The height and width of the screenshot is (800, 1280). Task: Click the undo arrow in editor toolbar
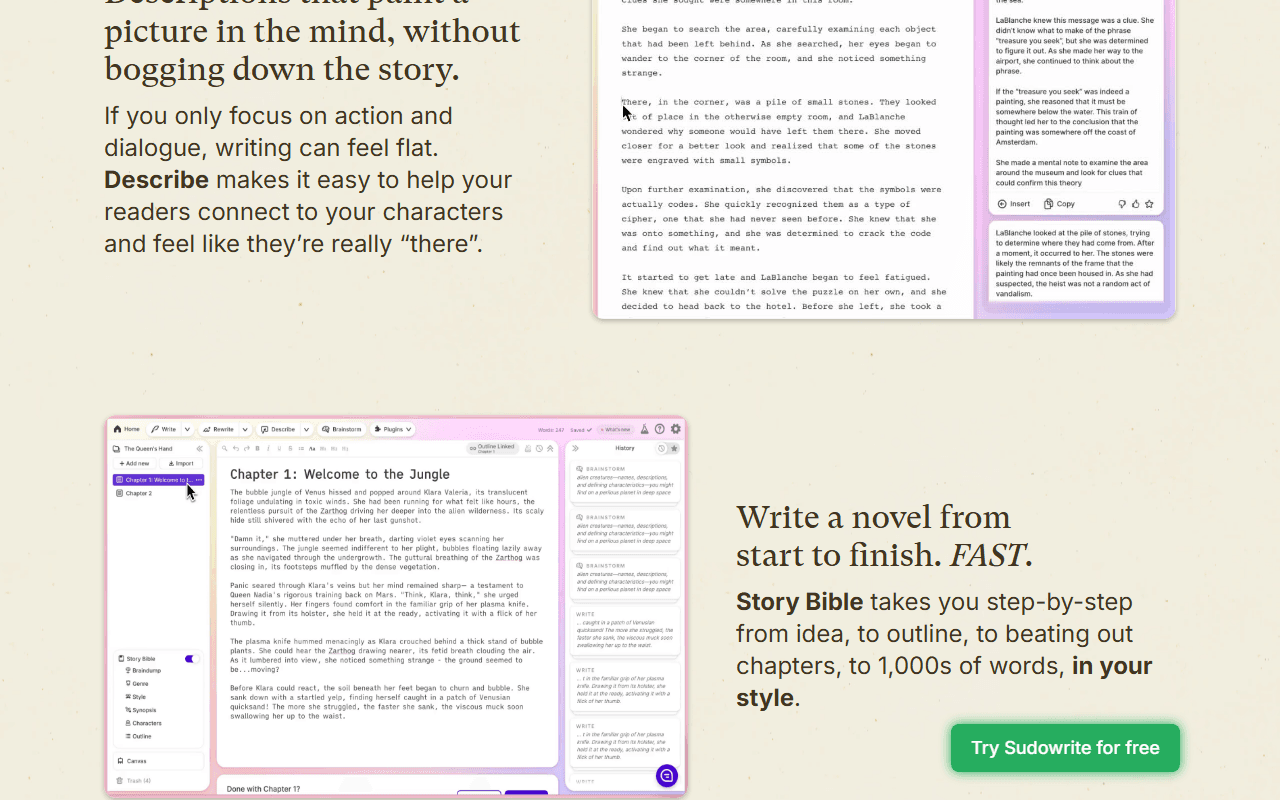[236, 448]
